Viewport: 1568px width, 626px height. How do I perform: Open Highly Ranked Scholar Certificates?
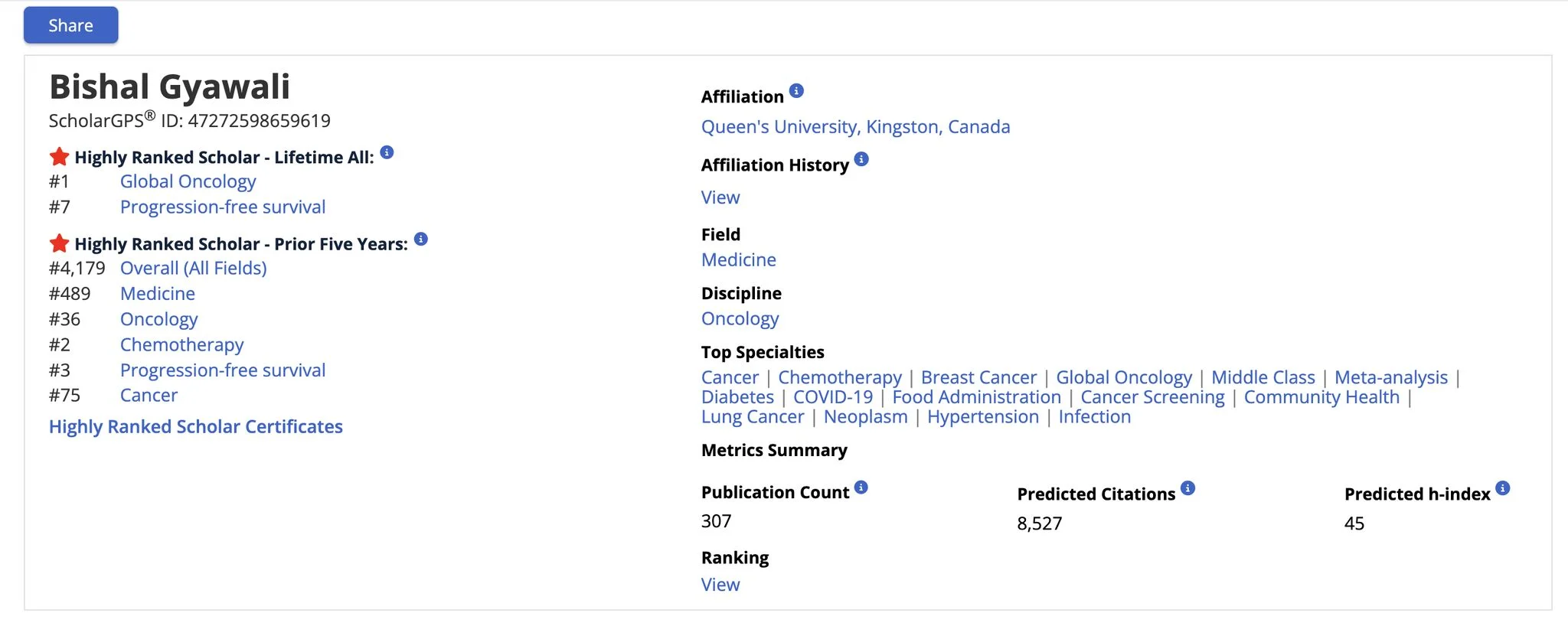pyautogui.click(x=195, y=426)
